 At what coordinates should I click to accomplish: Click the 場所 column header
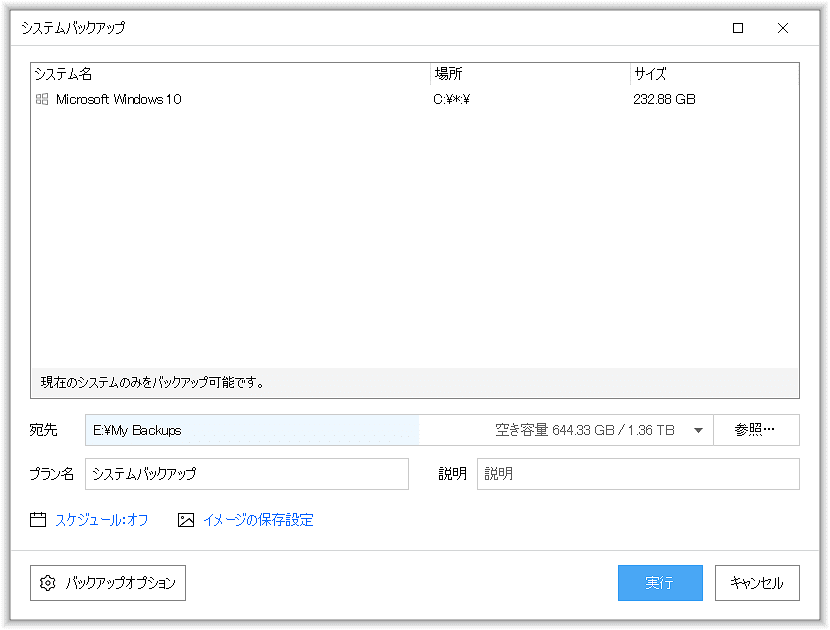click(530, 74)
